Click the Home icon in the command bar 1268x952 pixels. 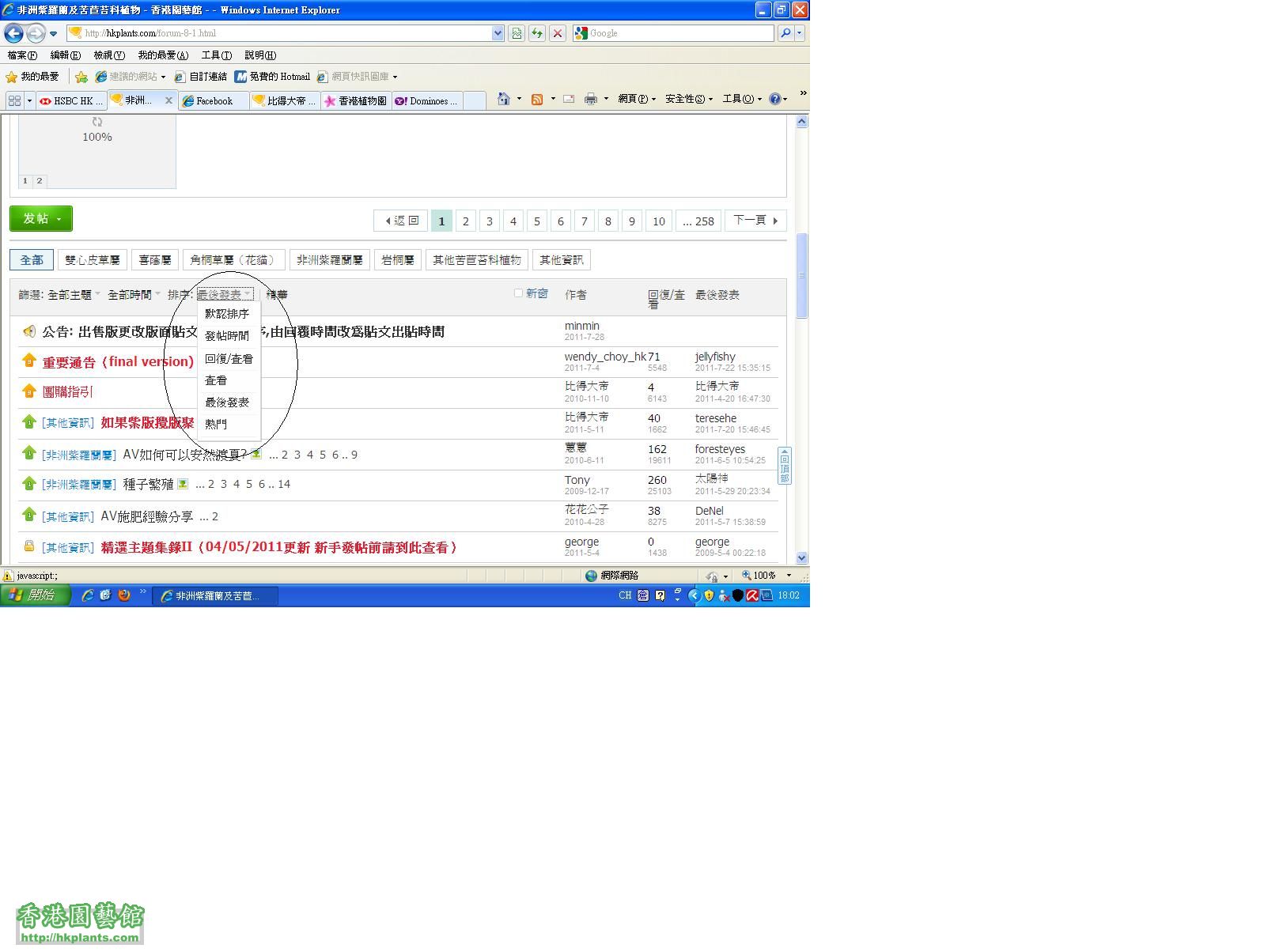click(x=503, y=99)
